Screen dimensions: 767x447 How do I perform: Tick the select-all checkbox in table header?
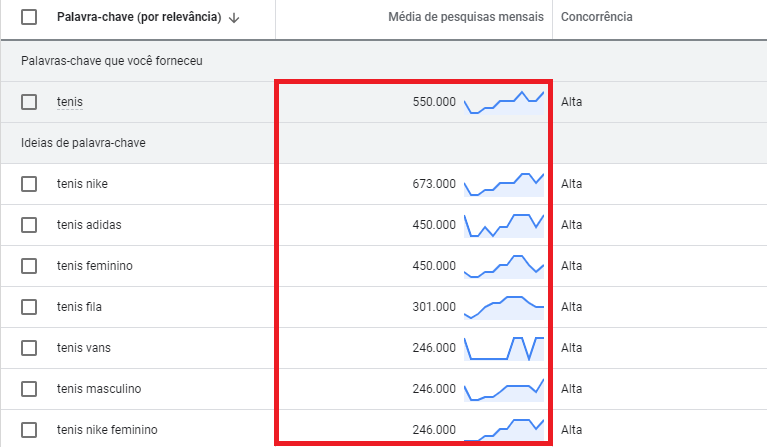click(29, 17)
